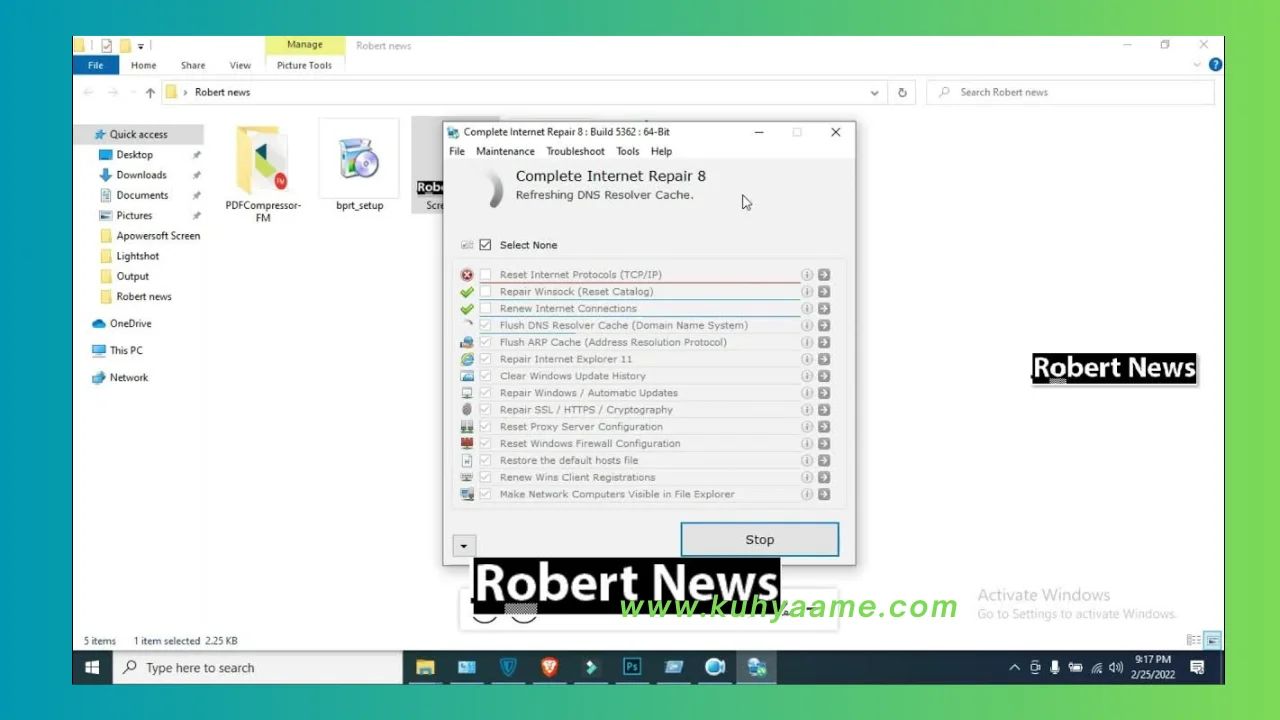This screenshot has height=720, width=1280.
Task: Open Customize Quick Access Toolbar dropdown
Action: click(141, 46)
